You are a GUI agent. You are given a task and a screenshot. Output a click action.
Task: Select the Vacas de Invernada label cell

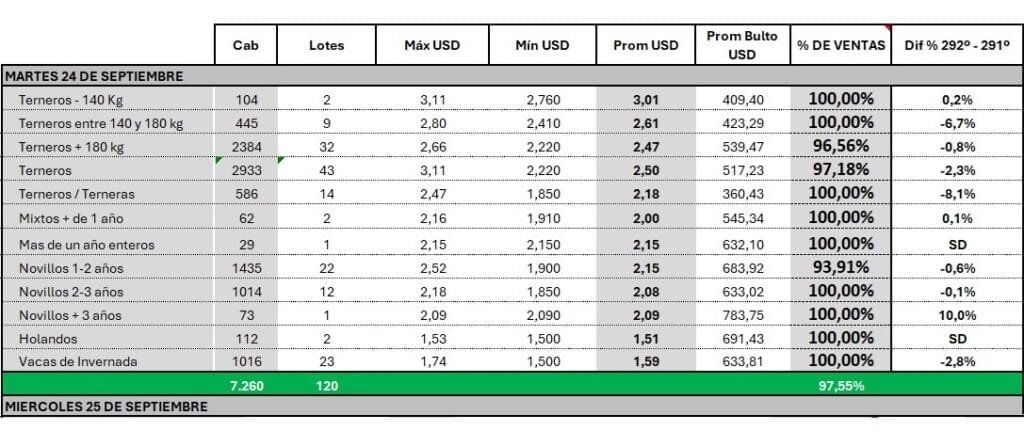(108, 361)
